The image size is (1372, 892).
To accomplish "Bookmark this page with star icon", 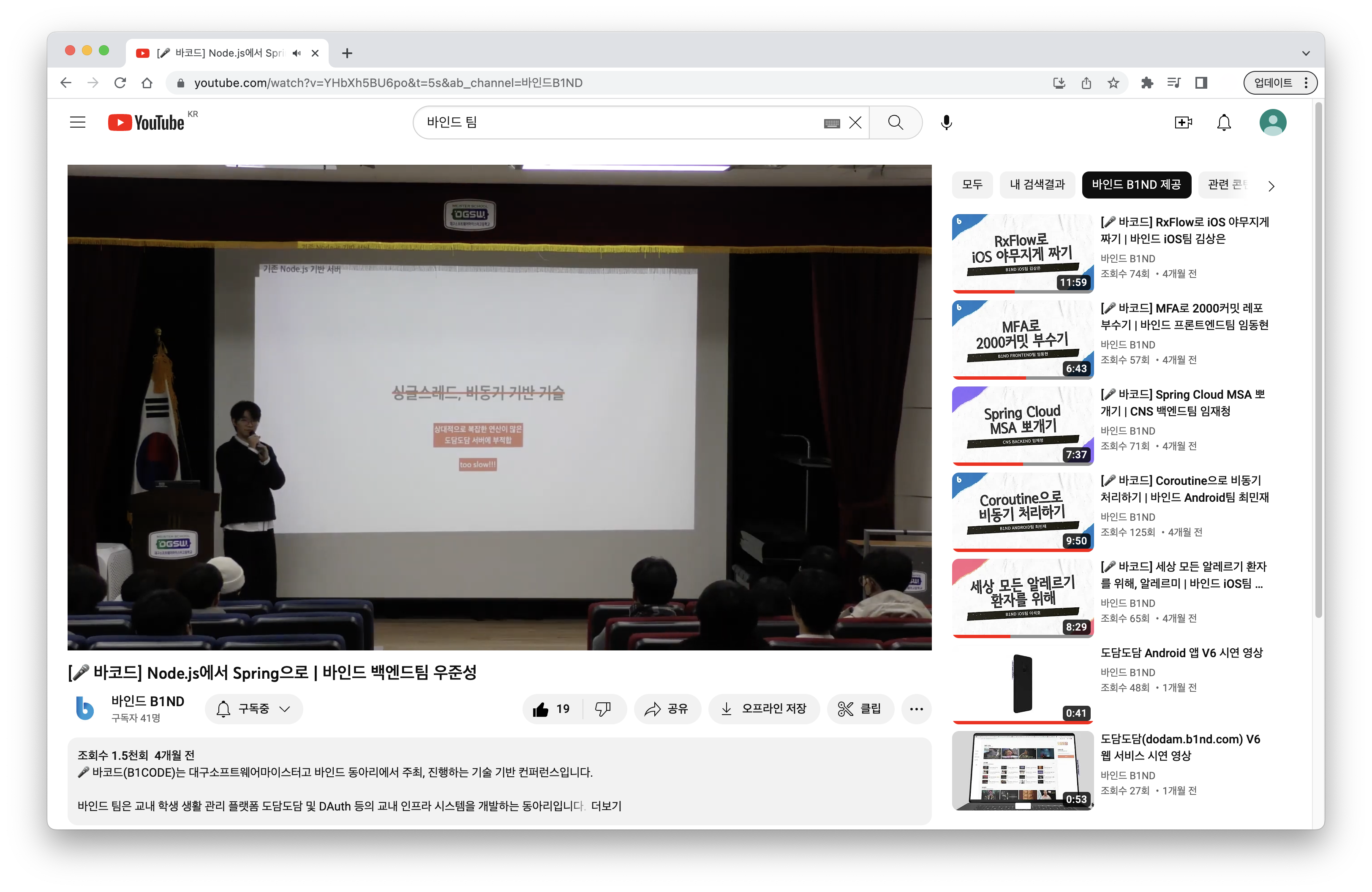I will (1113, 83).
